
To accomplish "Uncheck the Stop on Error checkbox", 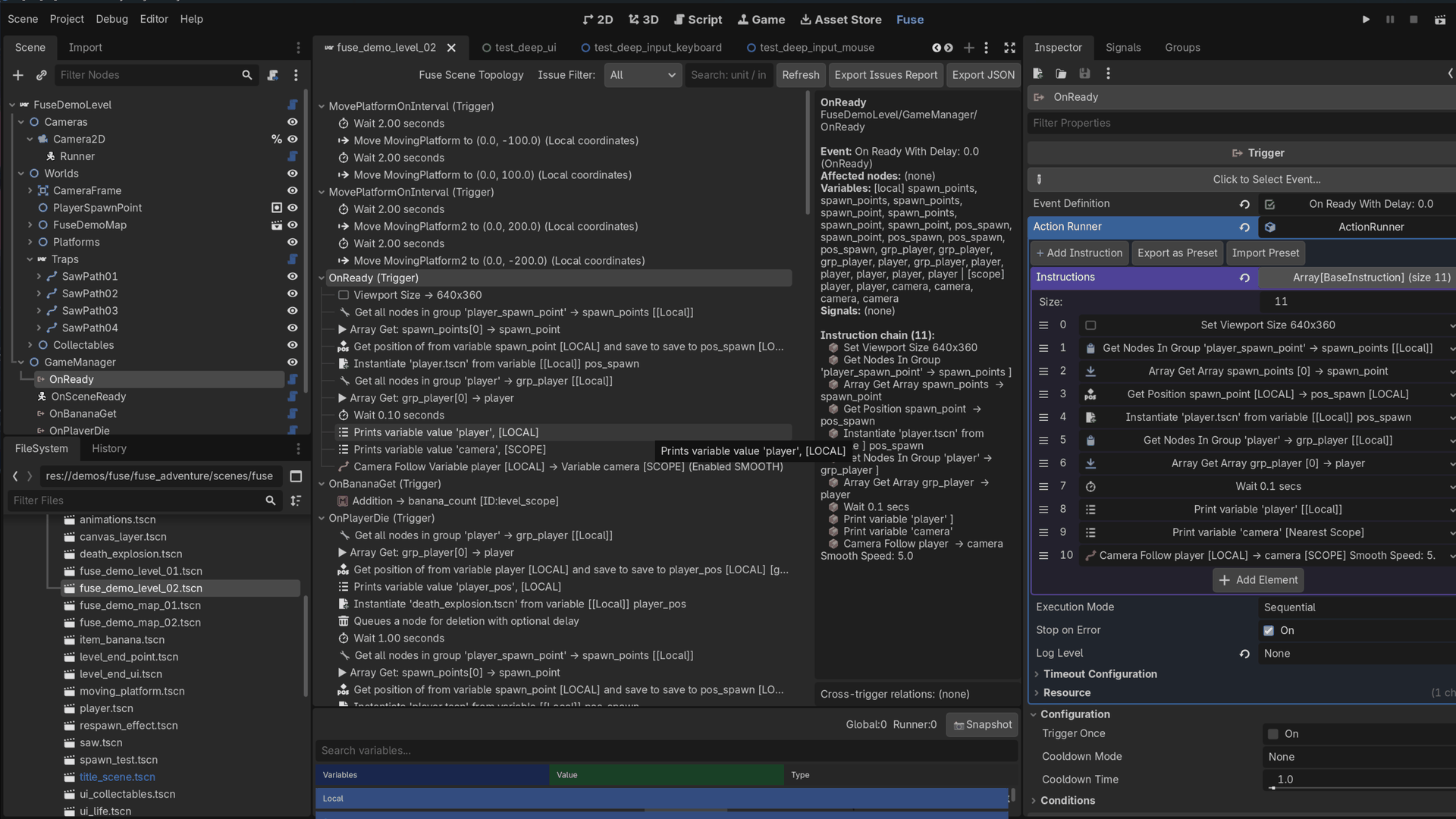I will (x=1269, y=631).
